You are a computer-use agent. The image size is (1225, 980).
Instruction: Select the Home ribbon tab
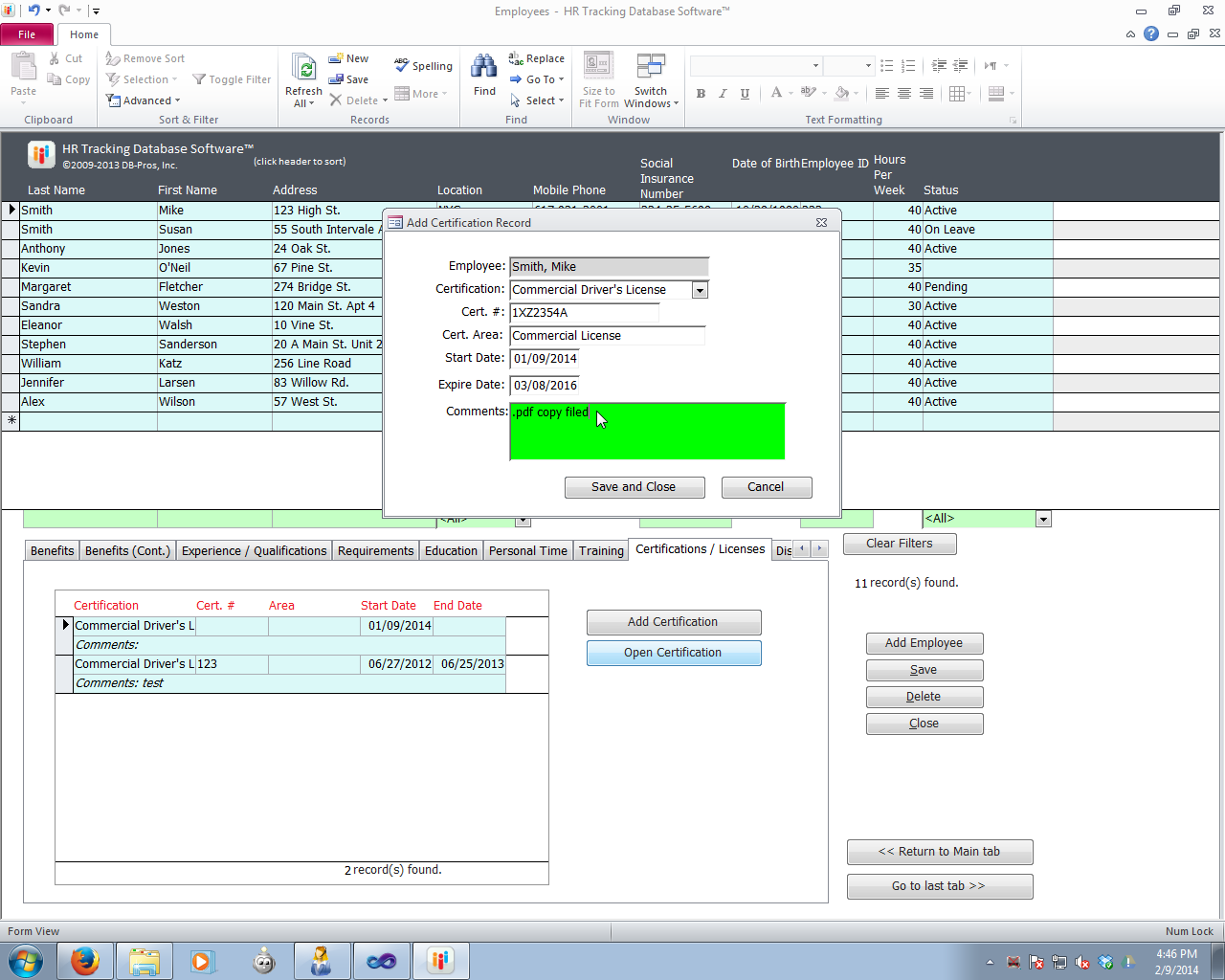tap(84, 34)
